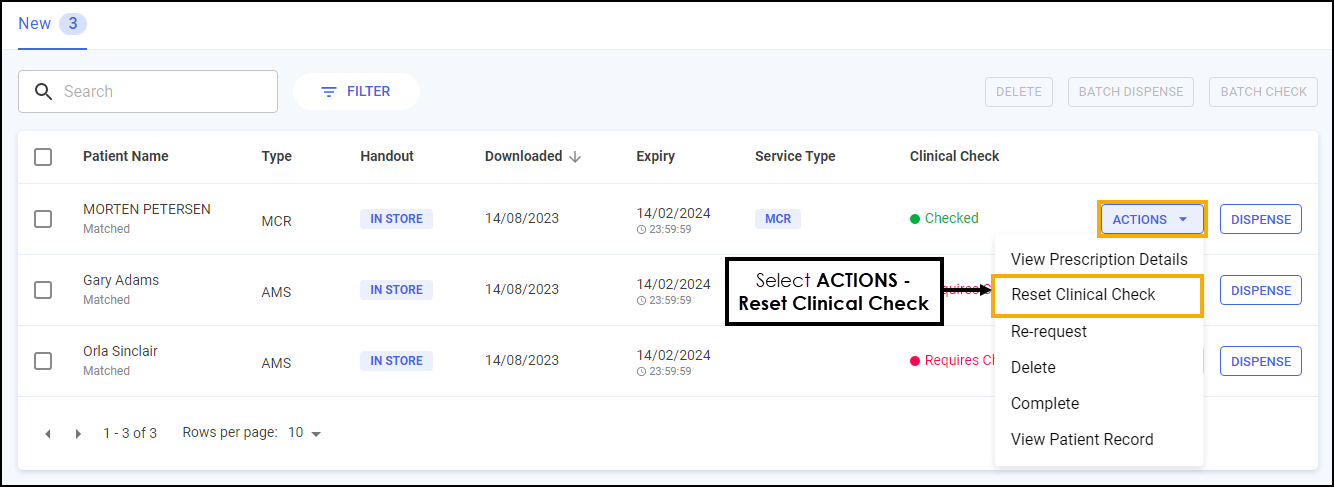Click green Checked status indicator
The height and width of the screenshot is (487, 1334).
click(x=944, y=219)
